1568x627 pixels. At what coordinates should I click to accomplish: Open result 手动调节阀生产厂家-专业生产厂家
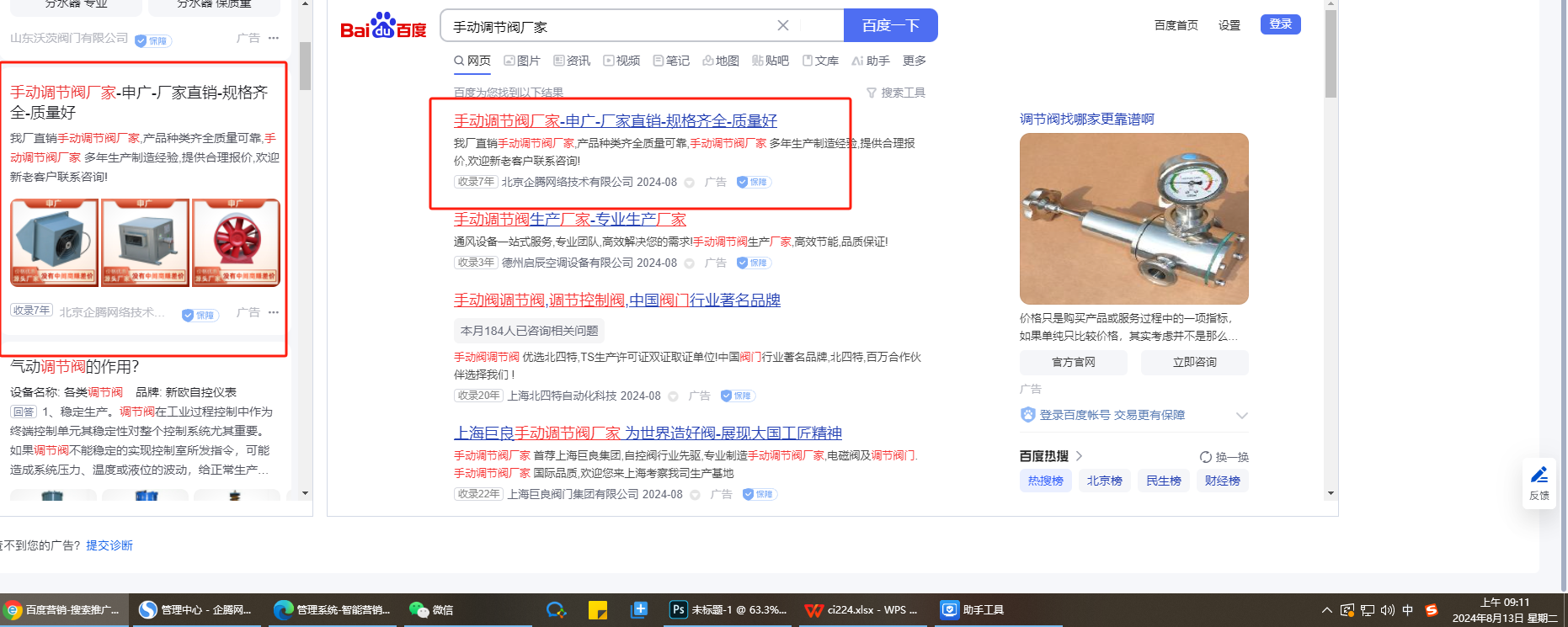[x=570, y=220]
